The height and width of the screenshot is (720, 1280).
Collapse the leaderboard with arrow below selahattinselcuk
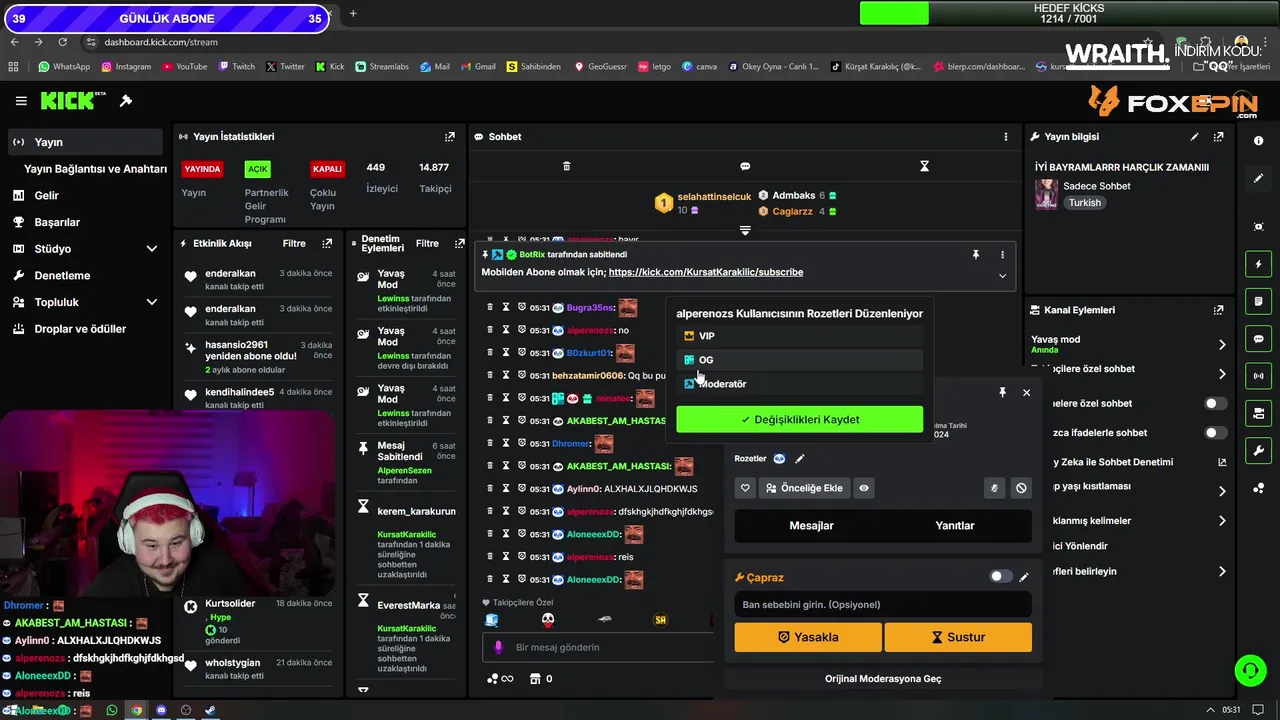coord(745,231)
